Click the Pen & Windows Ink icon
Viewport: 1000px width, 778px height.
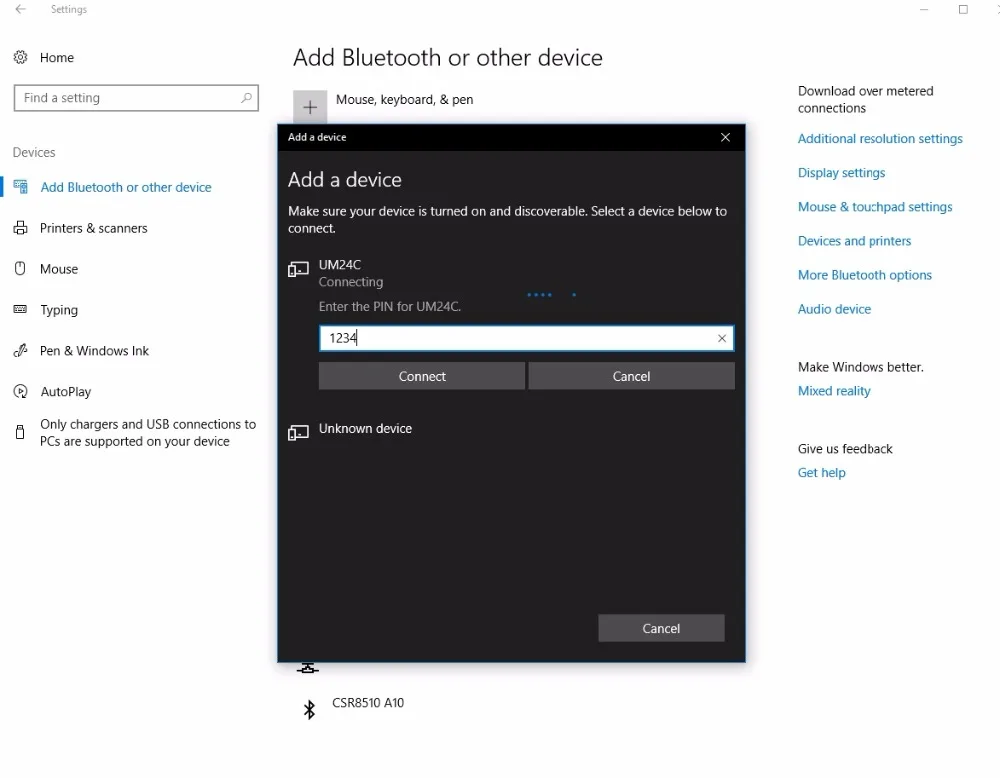(x=21, y=351)
